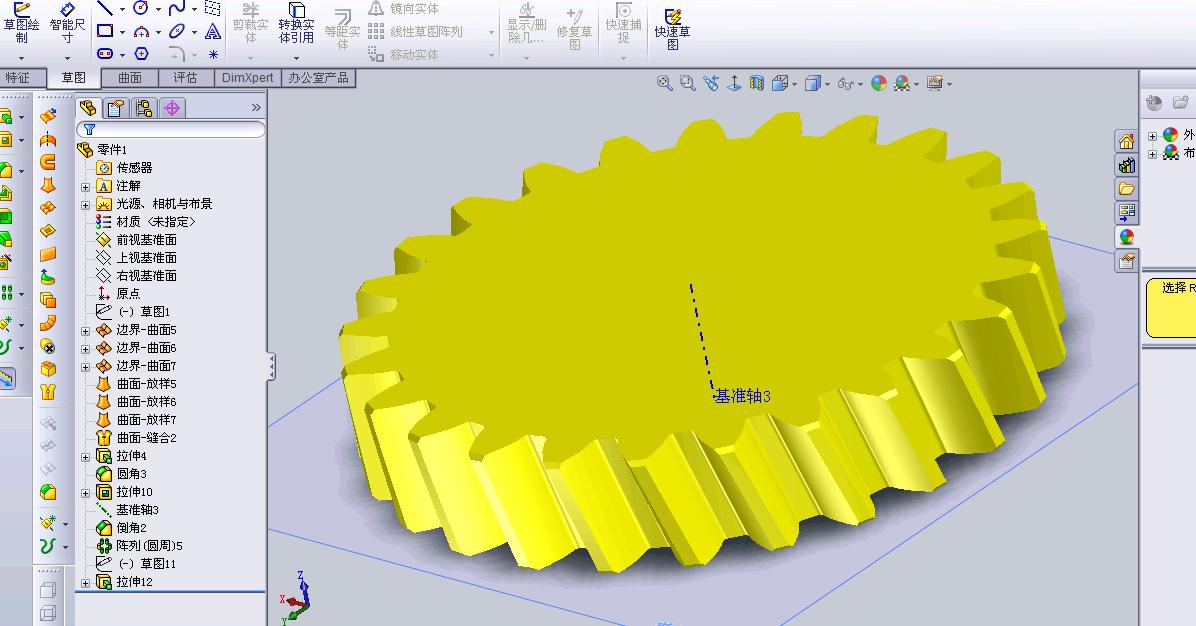Select the Ellipse sketch tool
This screenshot has height=626, width=1196.
[x=177, y=31]
